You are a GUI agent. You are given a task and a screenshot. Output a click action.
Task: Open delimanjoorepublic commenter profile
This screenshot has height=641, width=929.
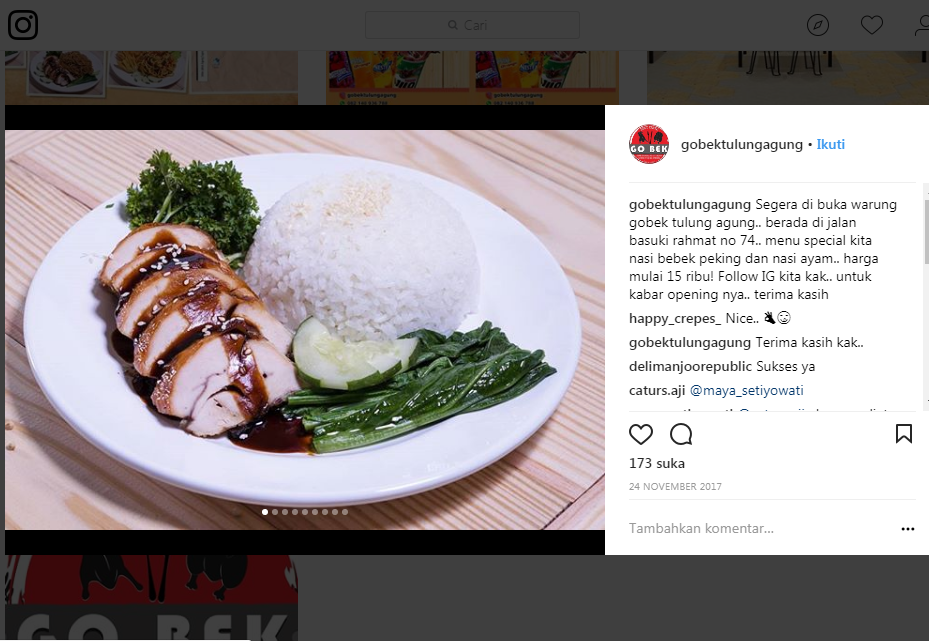pyautogui.click(x=690, y=367)
